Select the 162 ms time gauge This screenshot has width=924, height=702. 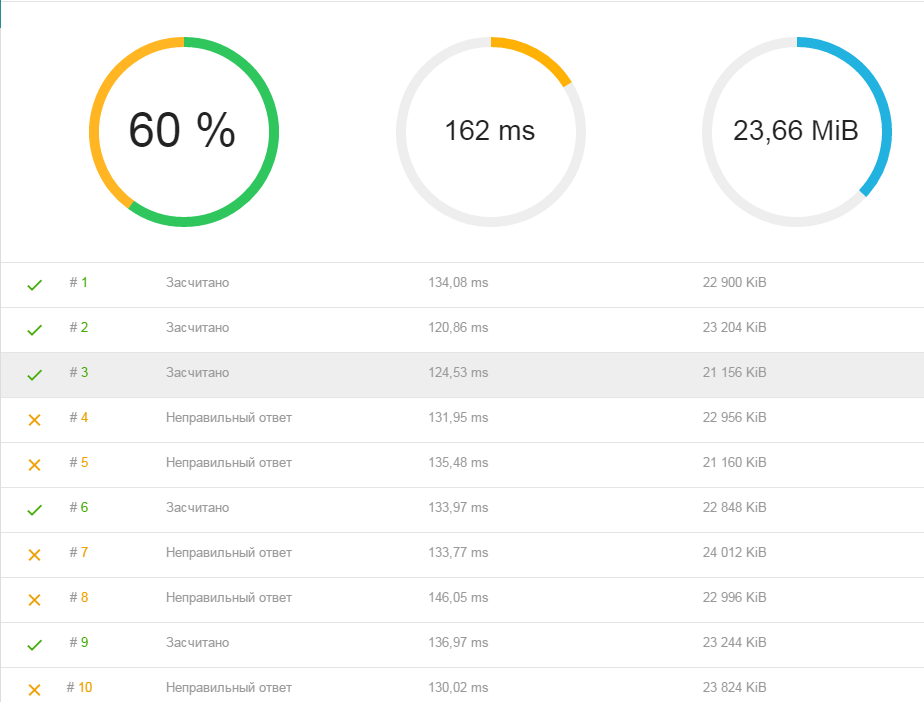pos(490,131)
